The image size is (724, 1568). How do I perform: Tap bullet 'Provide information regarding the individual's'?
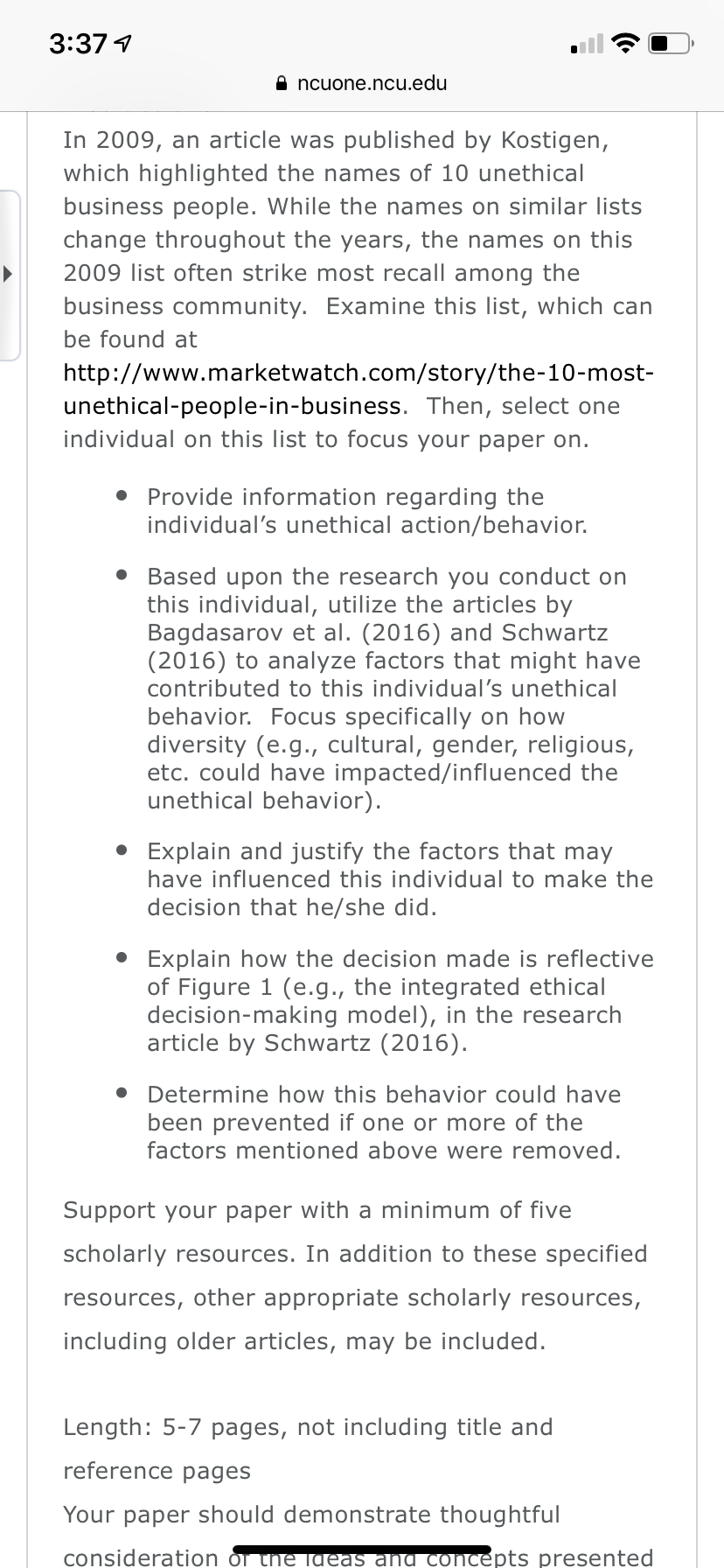pos(367,511)
